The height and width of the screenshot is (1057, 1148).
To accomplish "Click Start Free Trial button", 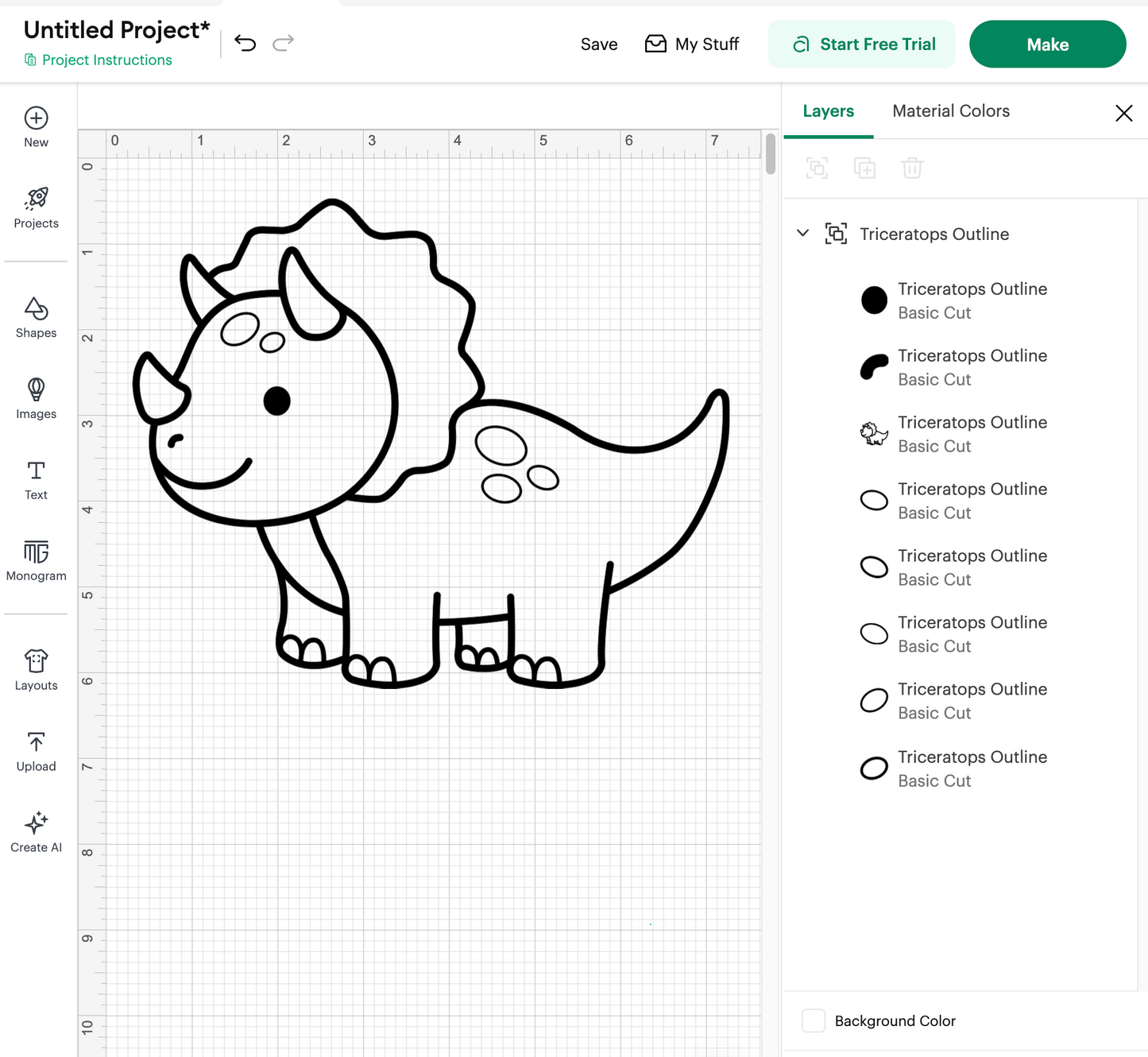I will [861, 45].
